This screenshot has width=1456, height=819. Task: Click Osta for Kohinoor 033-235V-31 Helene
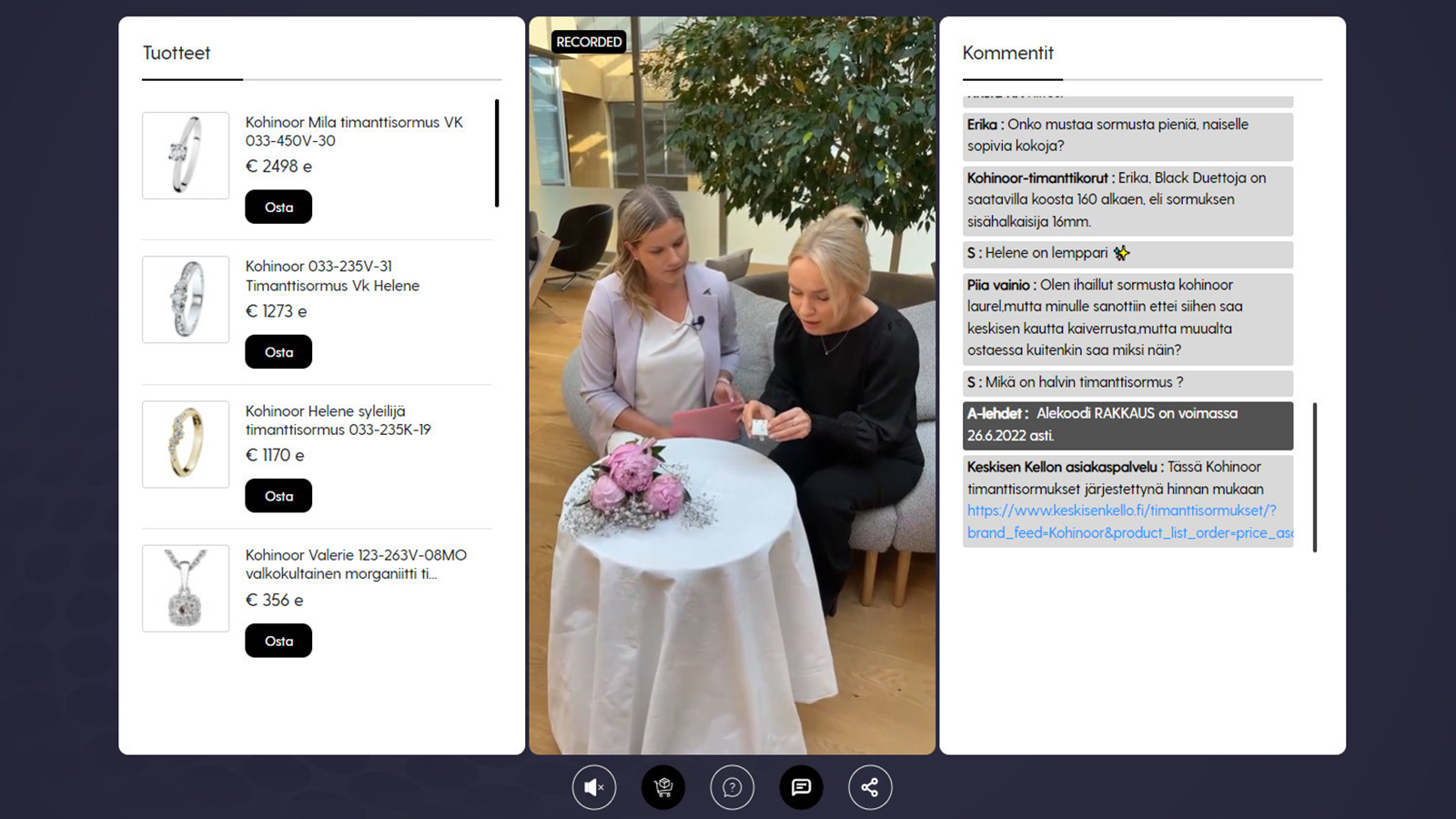click(x=278, y=351)
